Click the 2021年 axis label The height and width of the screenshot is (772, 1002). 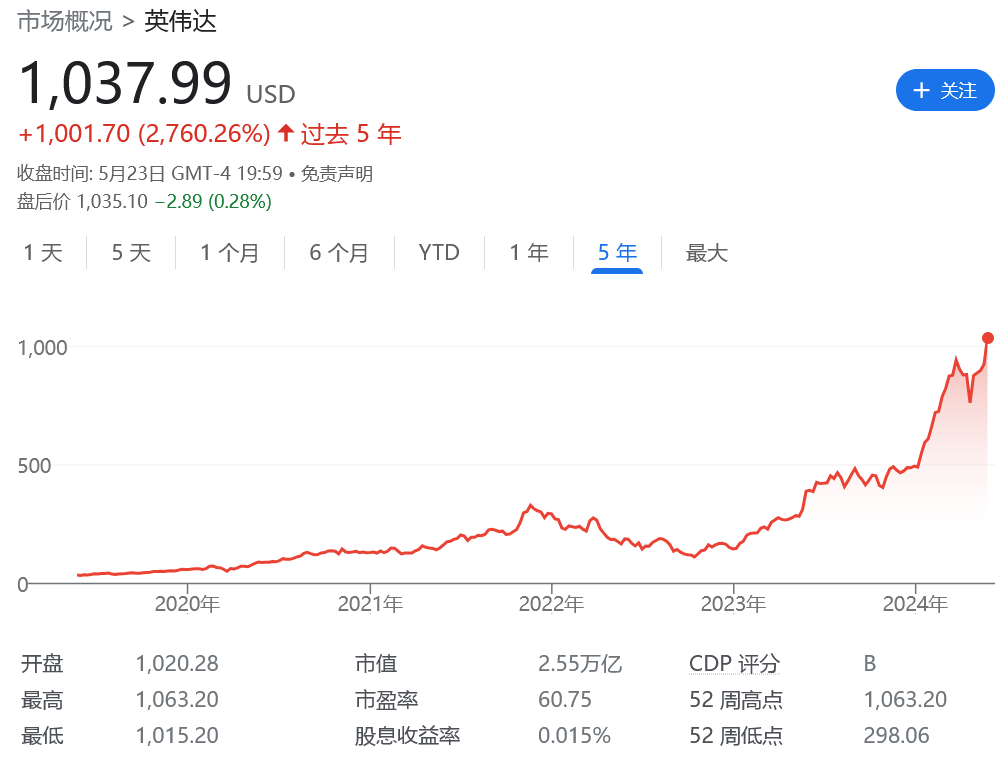370,604
